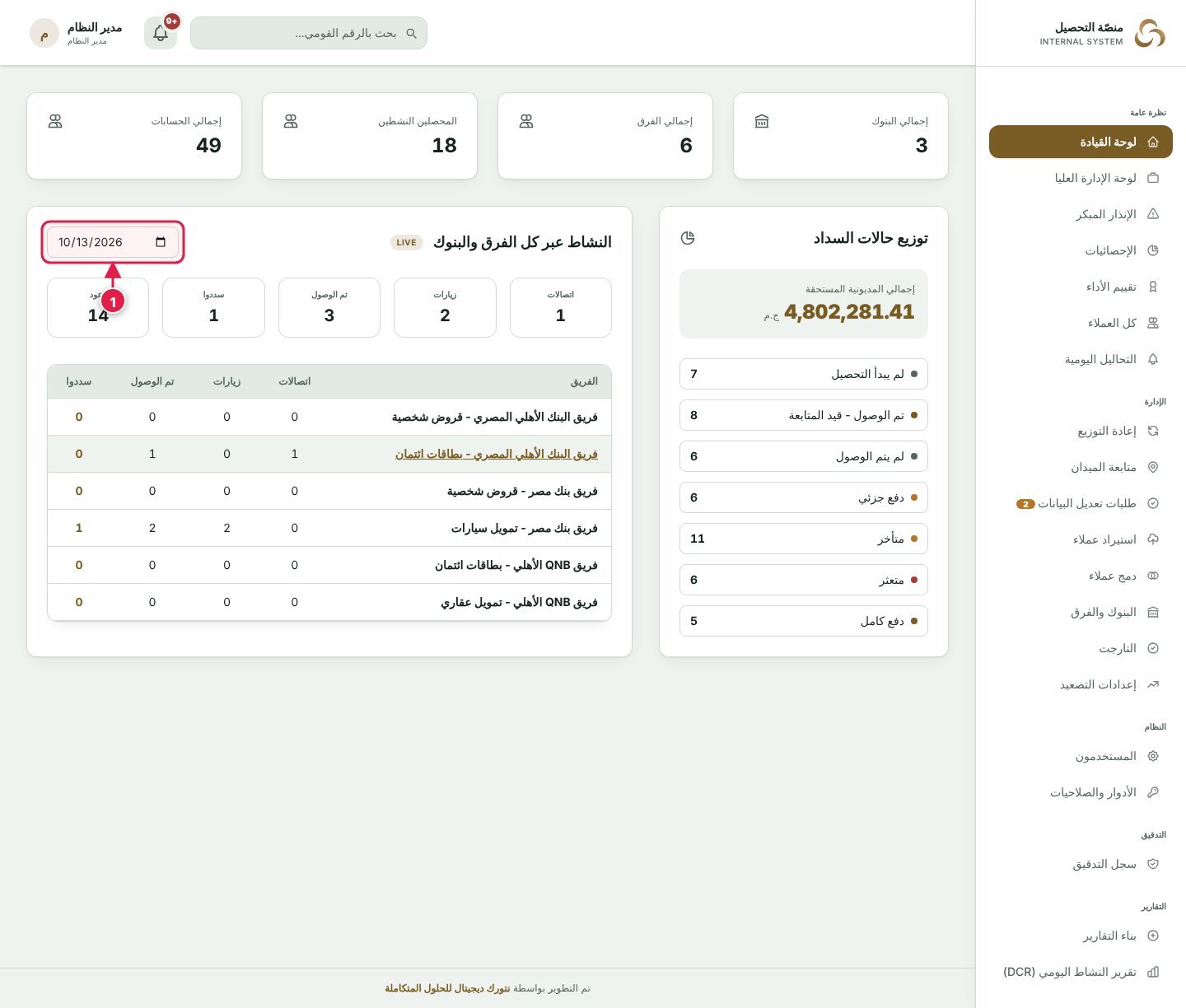Click the الفريق column header
The width and height of the screenshot is (1186, 1008).
point(584,381)
